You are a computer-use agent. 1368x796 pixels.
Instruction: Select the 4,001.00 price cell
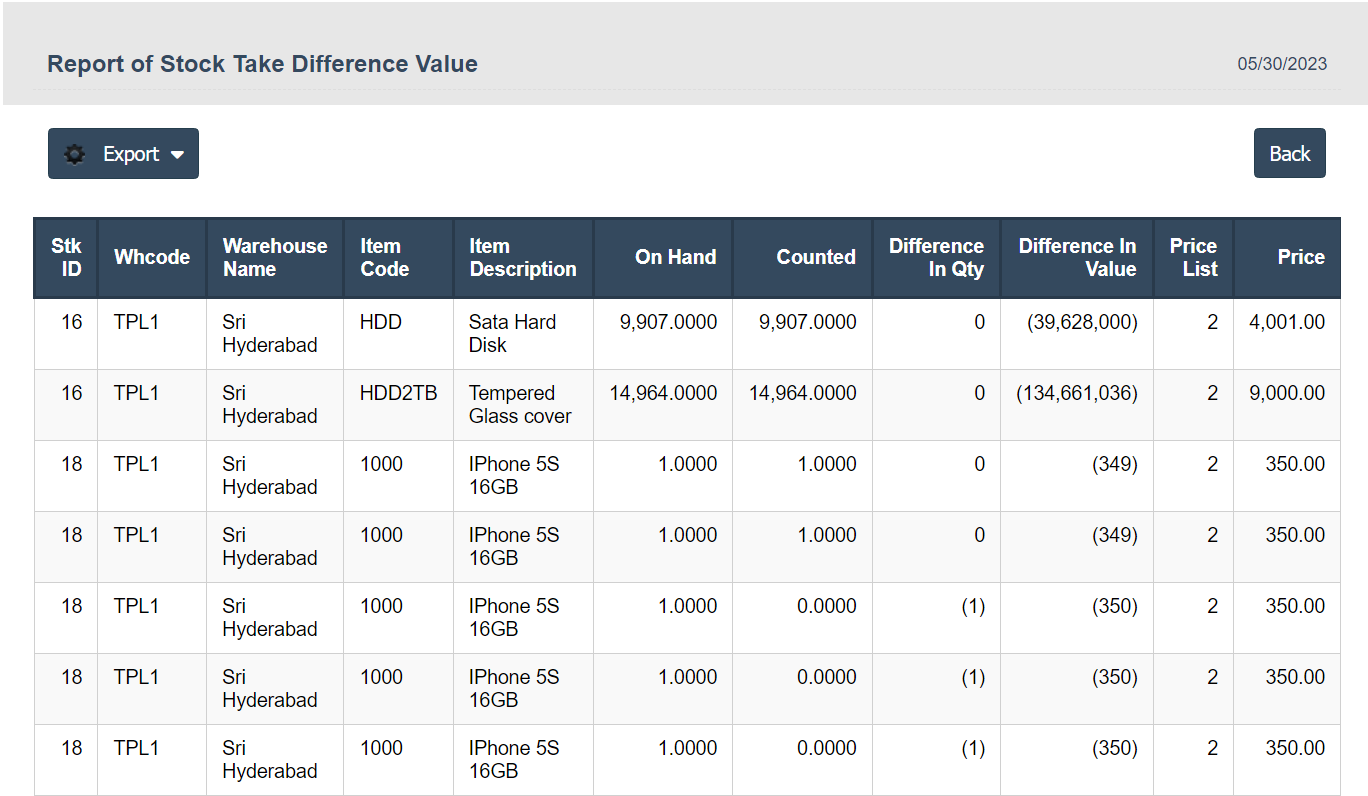(1287, 322)
